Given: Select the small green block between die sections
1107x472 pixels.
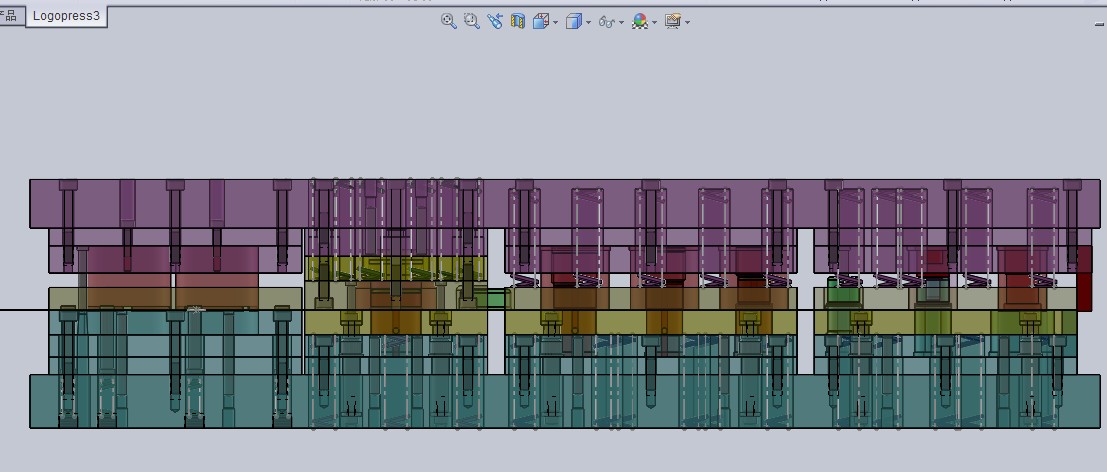Looking at the screenshot, I should click(497, 298).
